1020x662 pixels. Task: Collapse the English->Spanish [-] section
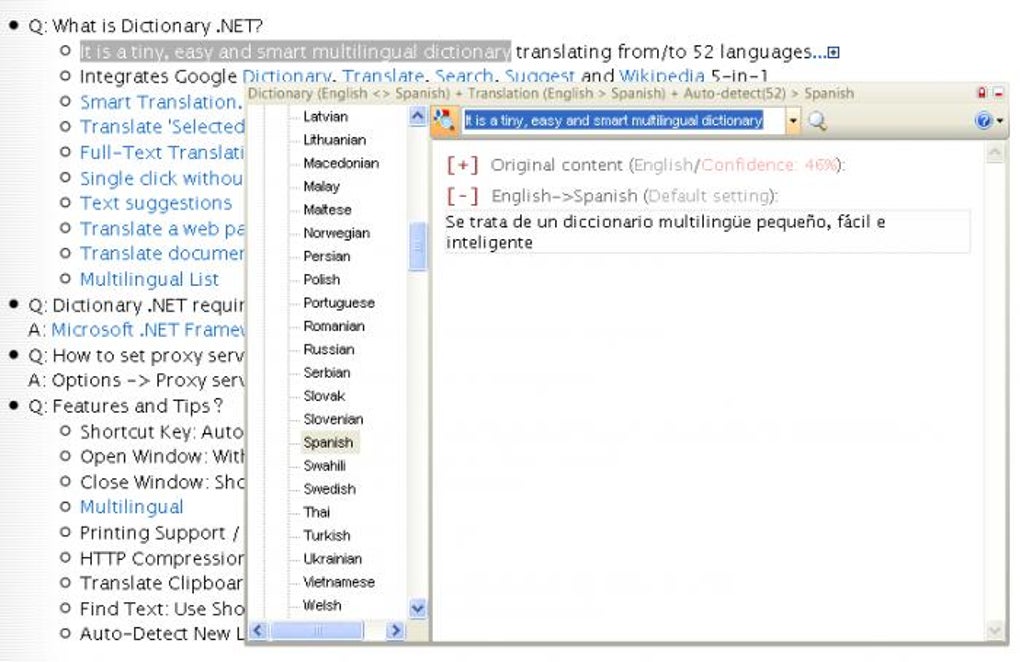(x=463, y=196)
